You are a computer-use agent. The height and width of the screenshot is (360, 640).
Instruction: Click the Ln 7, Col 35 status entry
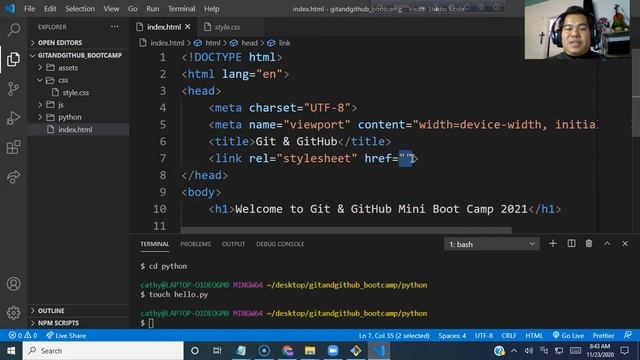coord(394,336)
